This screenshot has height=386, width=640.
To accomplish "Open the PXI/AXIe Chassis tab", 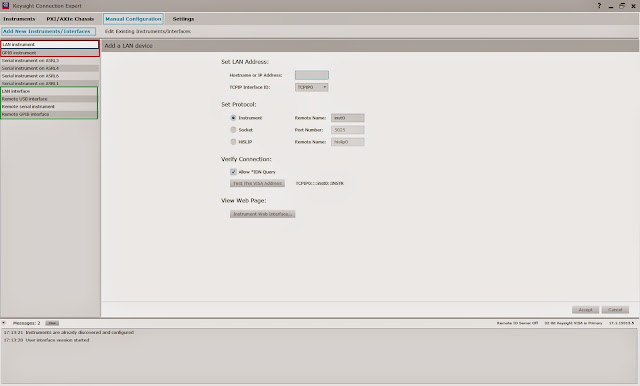I will (x=70, y=19).
